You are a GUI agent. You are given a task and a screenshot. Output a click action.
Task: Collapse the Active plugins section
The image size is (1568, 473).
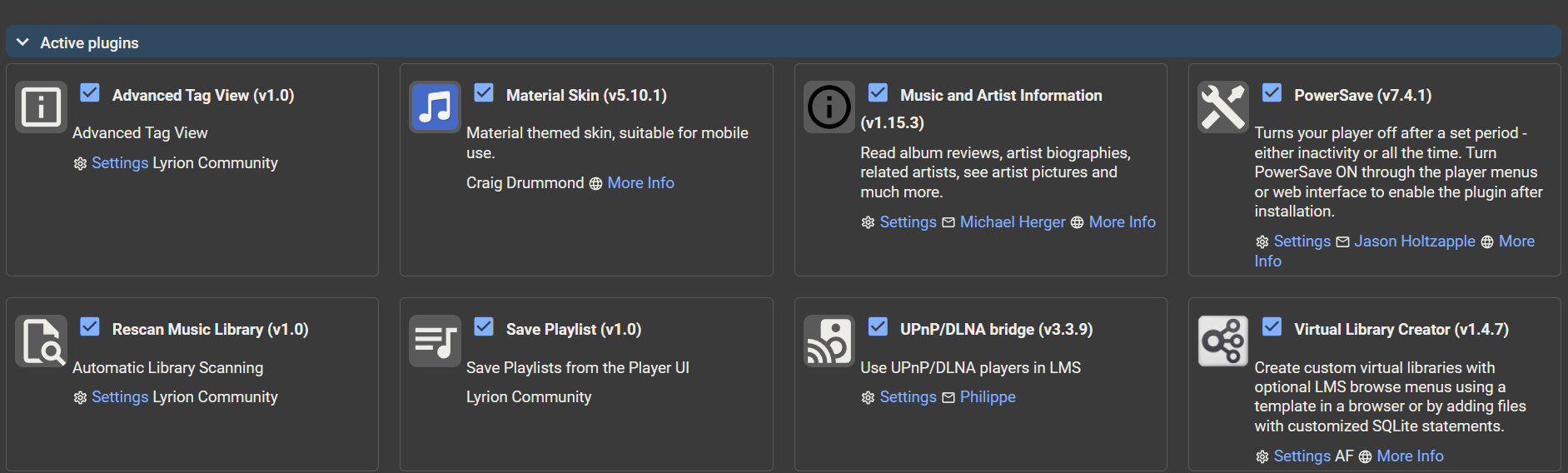pos(22,42)
